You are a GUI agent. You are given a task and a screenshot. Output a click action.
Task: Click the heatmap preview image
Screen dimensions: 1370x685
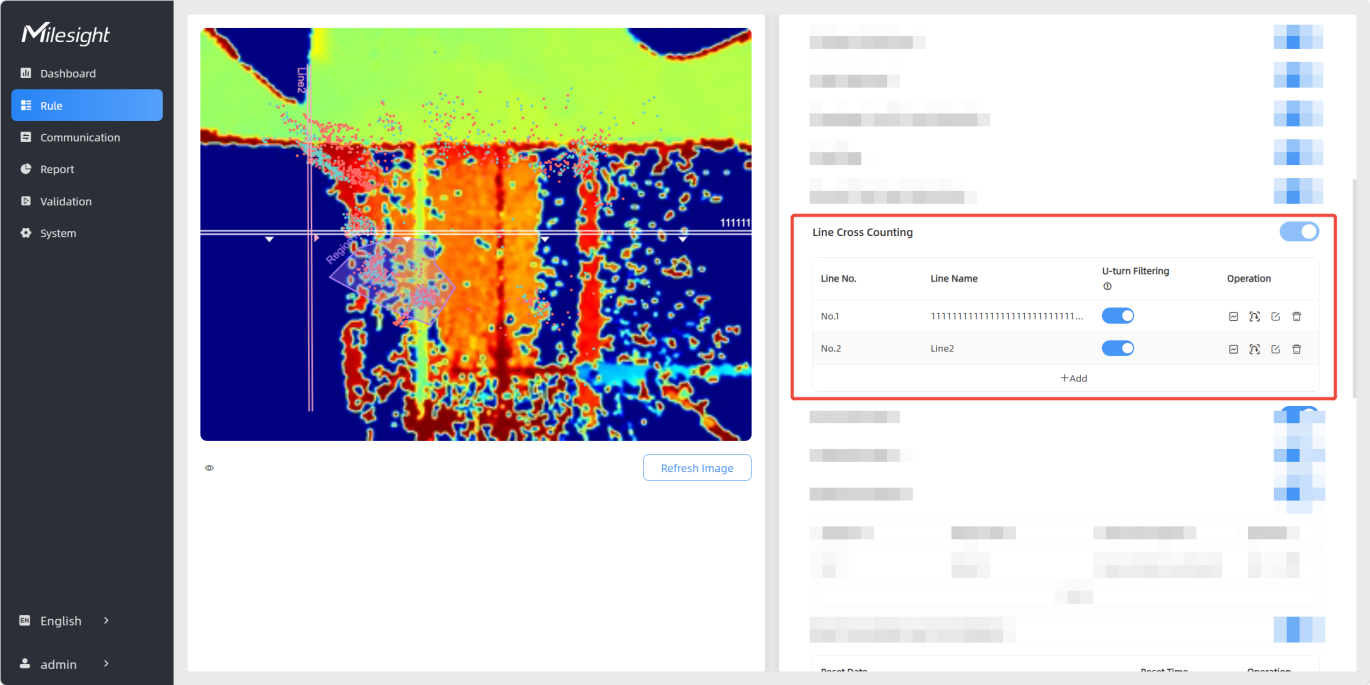coord(475,234)
